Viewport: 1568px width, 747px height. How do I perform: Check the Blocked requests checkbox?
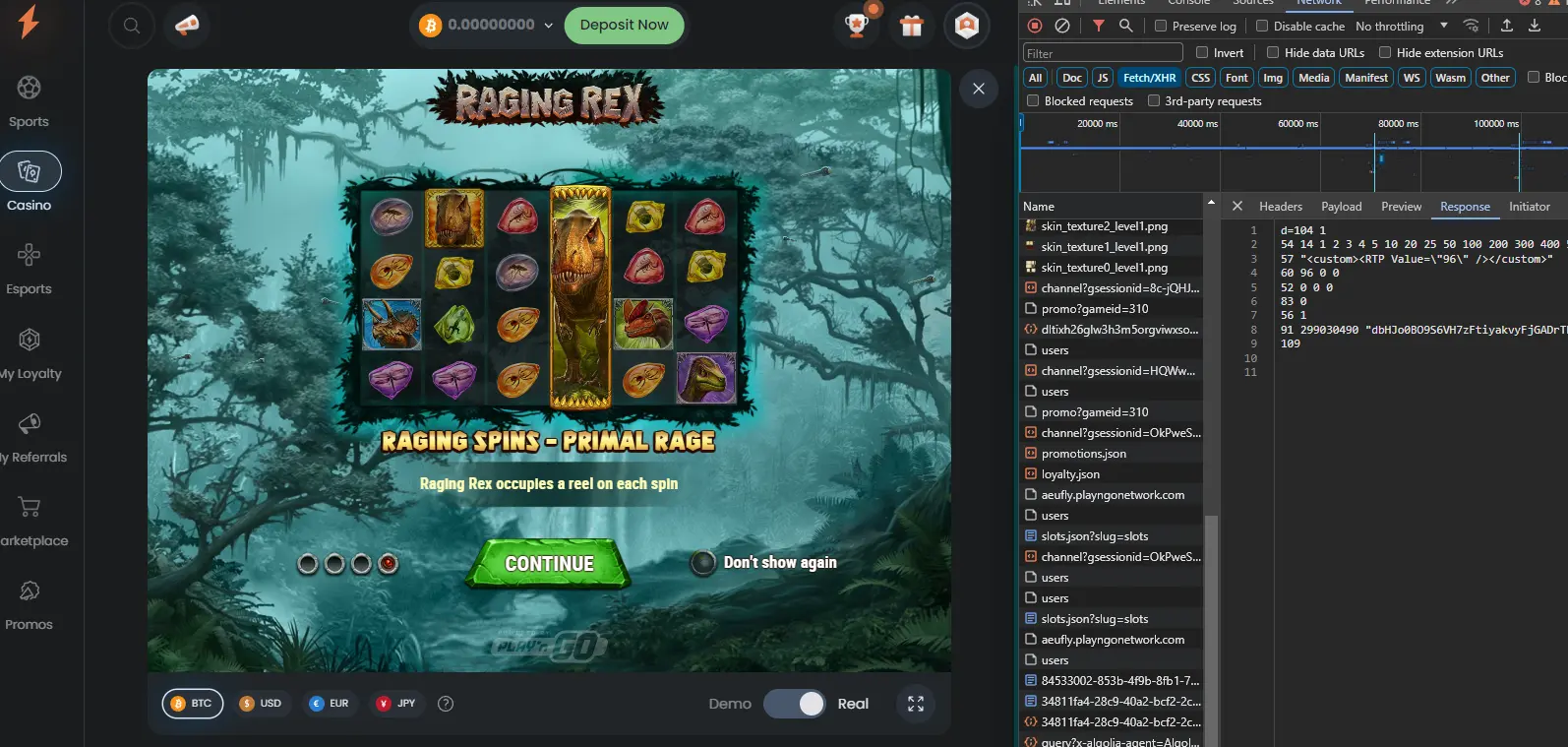click(1033, 100)
